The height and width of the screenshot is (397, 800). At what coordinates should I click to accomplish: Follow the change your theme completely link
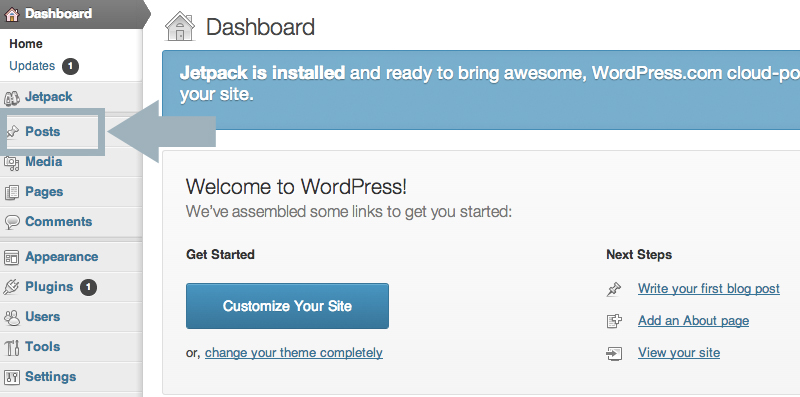[294, 353]
